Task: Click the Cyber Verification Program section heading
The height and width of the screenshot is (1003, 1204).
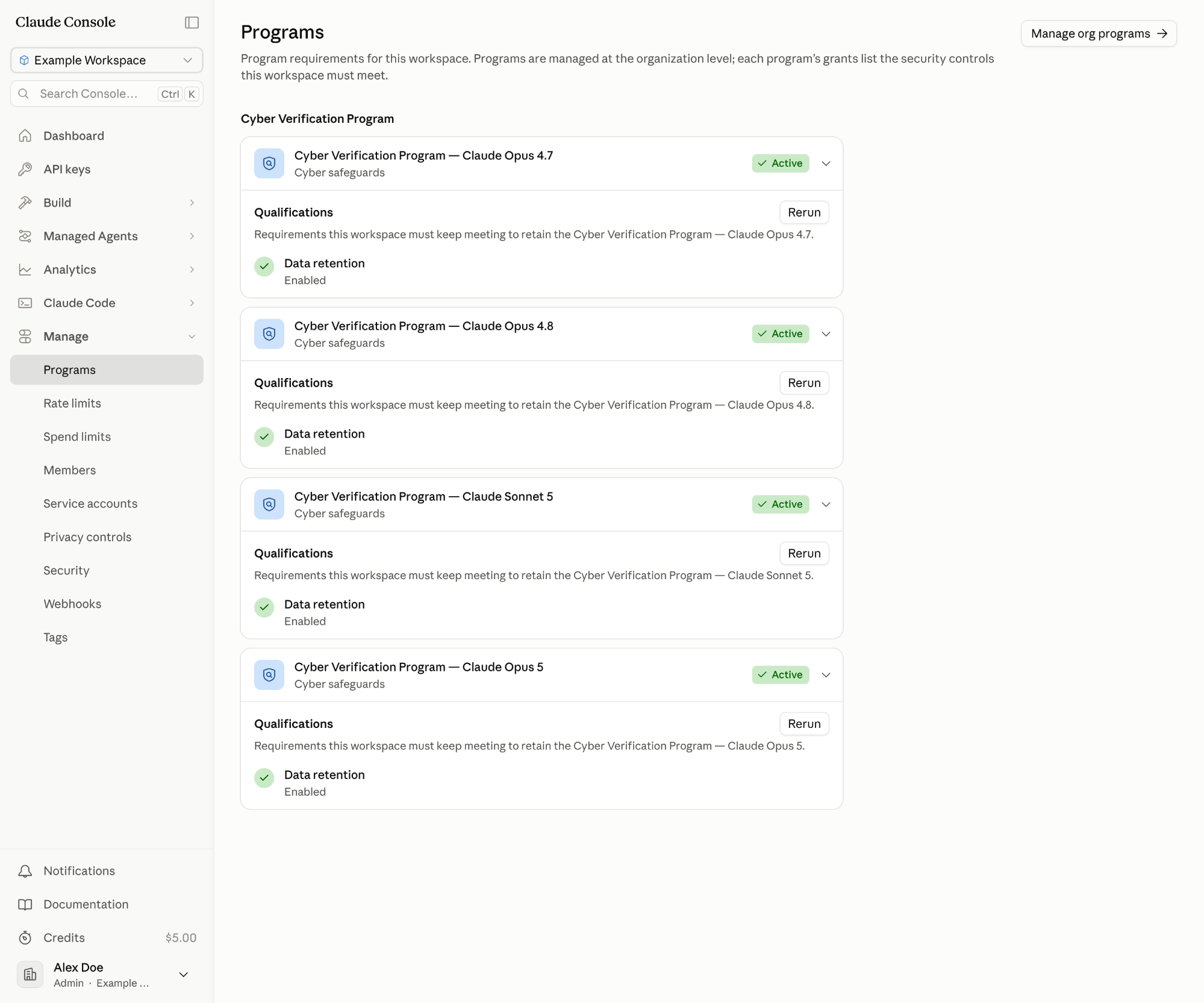Action: pos(317,119)
